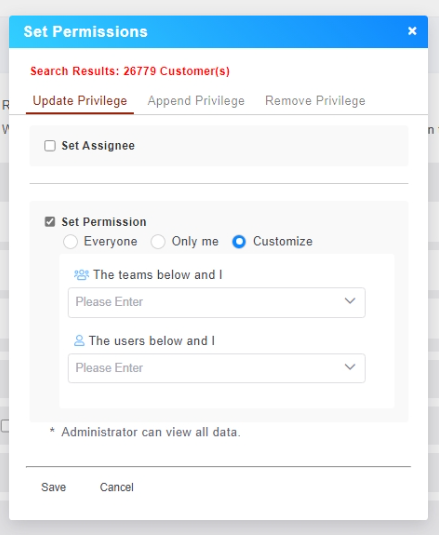Save the permission settings

(x=54, y=487)
